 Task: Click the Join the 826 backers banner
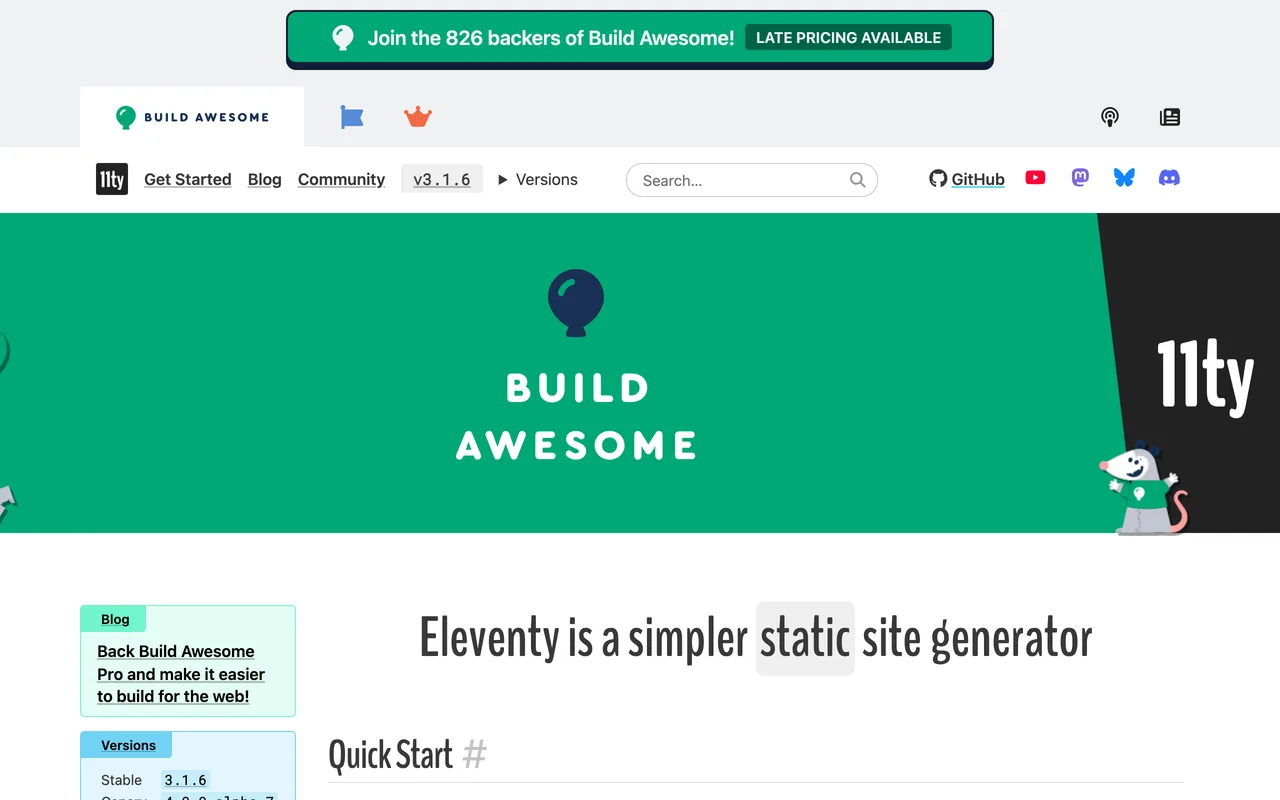click(x=640, y=38)
